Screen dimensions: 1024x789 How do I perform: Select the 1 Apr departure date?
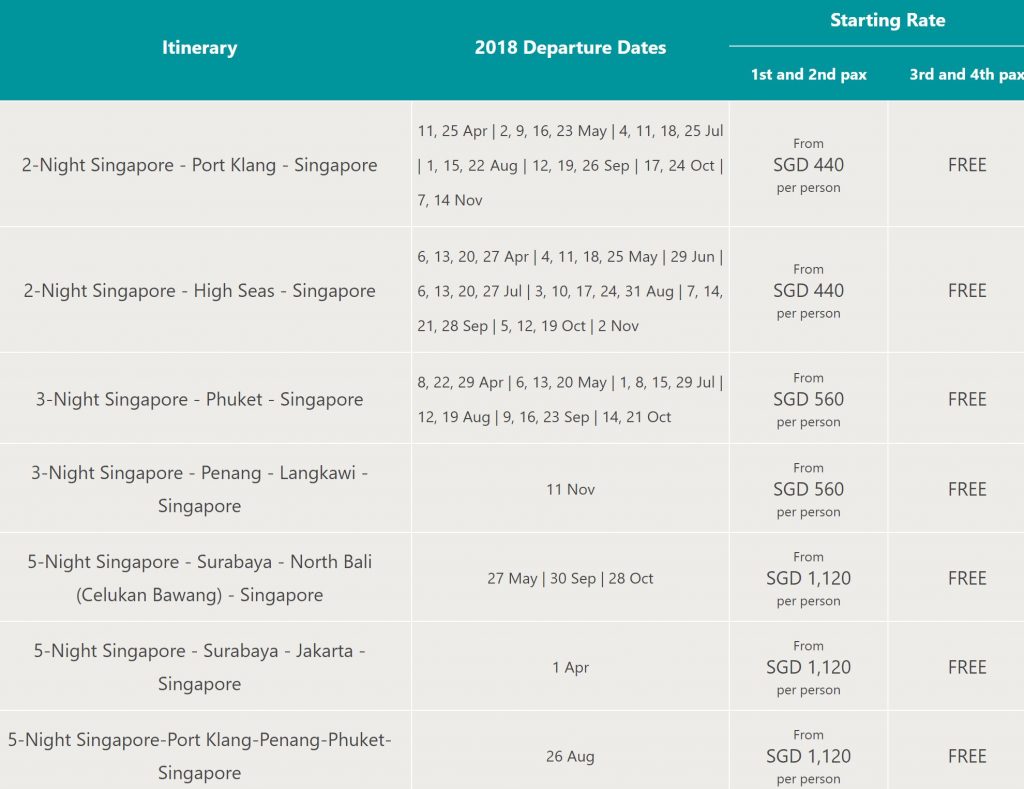[x=570, y=667]
